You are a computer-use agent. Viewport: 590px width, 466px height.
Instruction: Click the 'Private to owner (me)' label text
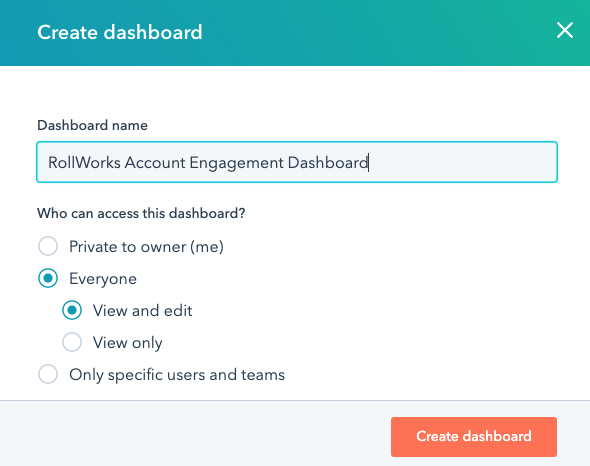click(146, 247)
